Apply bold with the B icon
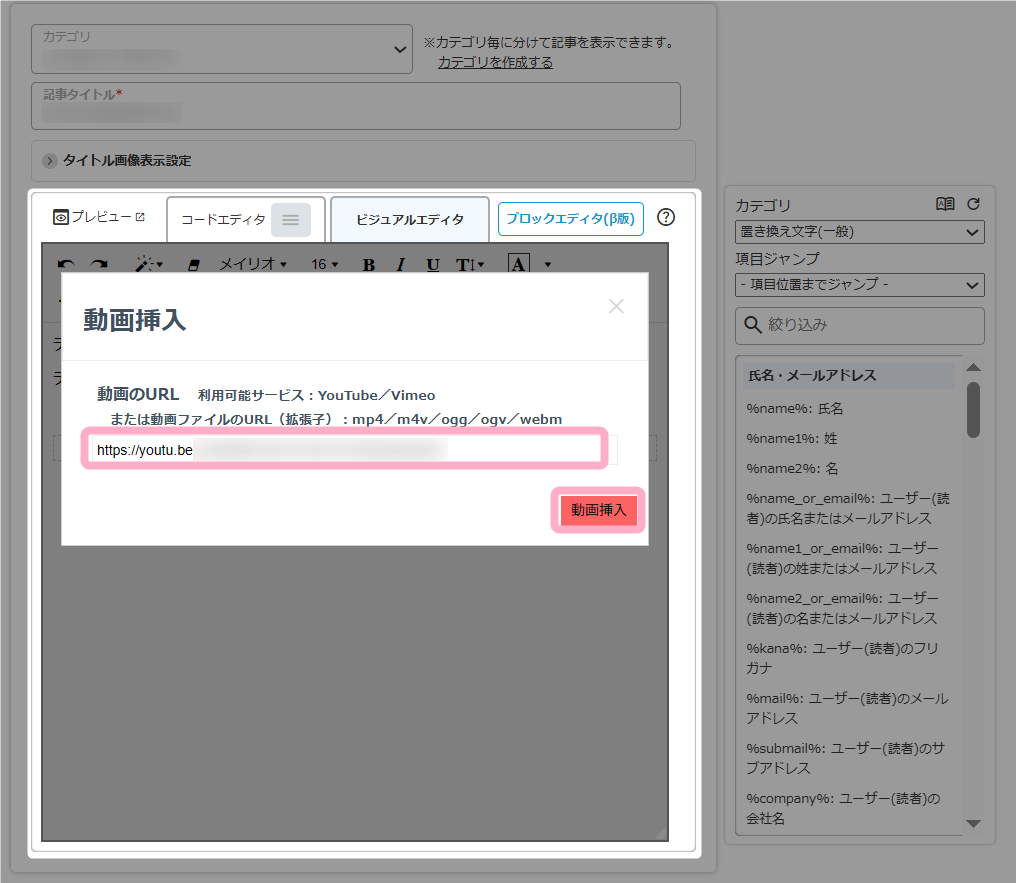The image size is (1016, 883). pos(368,265)
